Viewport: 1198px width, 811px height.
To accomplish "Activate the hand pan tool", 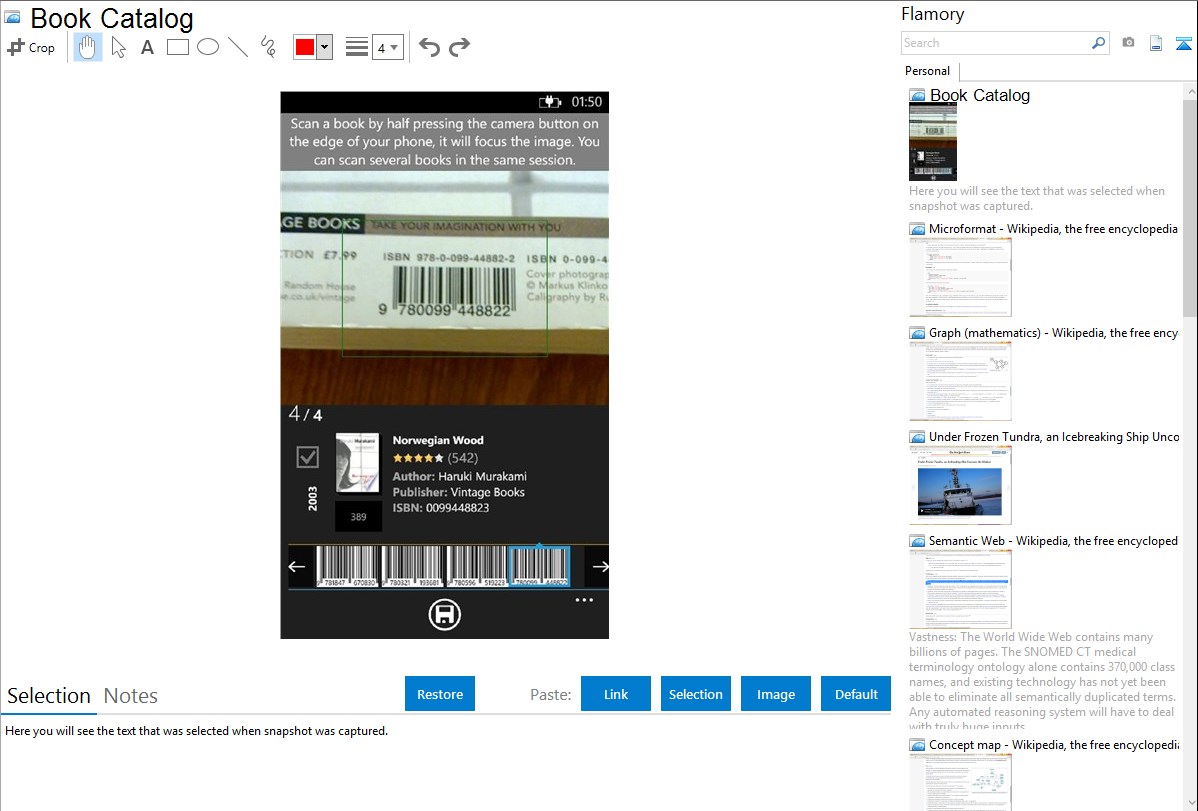I will point(88,47).
